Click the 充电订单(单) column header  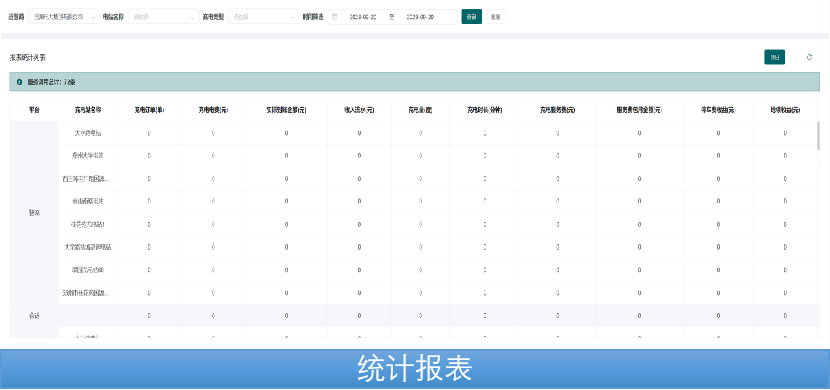[x=149, y=110]
